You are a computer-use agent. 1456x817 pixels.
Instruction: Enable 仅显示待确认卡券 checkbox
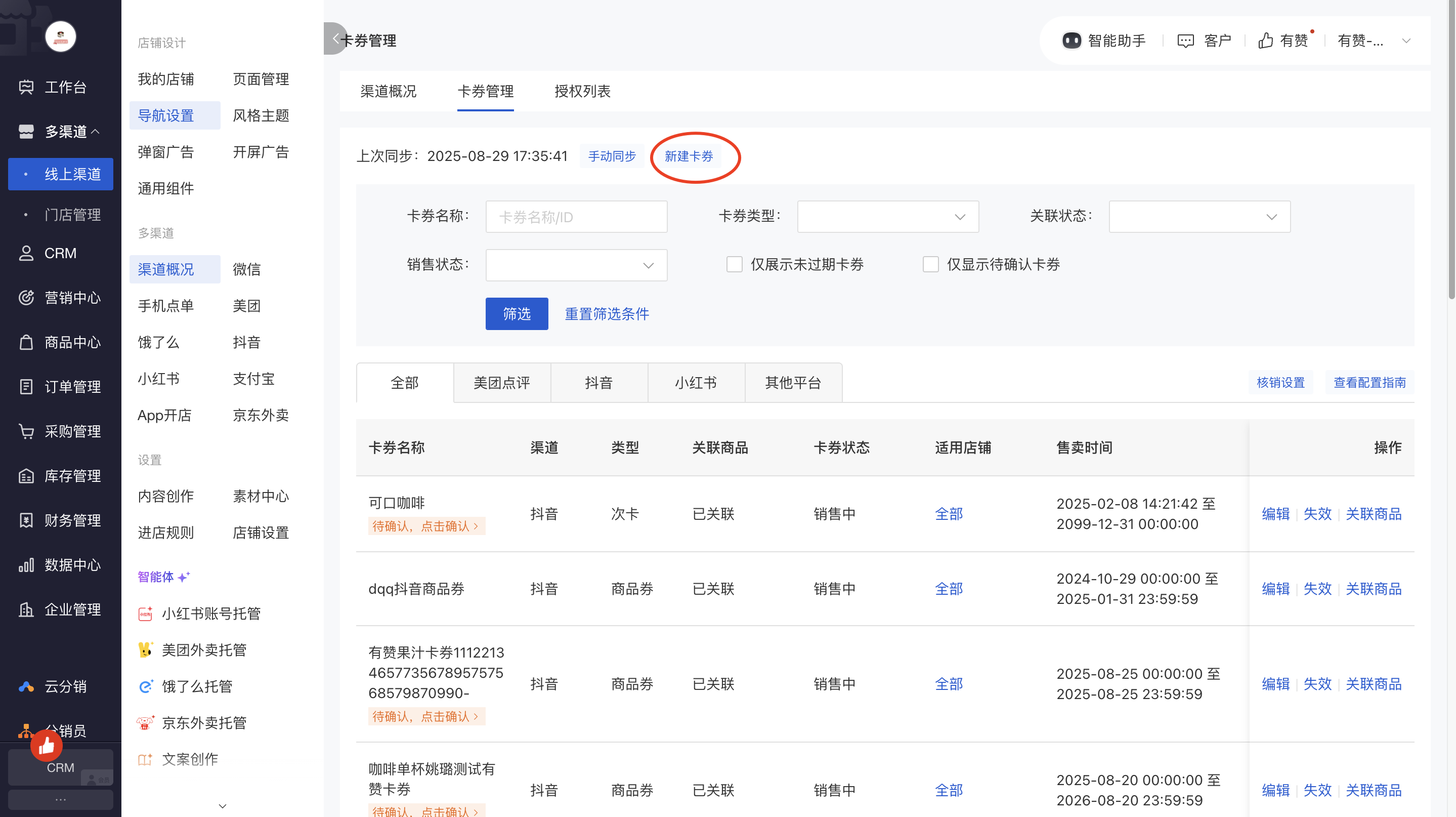point(930,264)
